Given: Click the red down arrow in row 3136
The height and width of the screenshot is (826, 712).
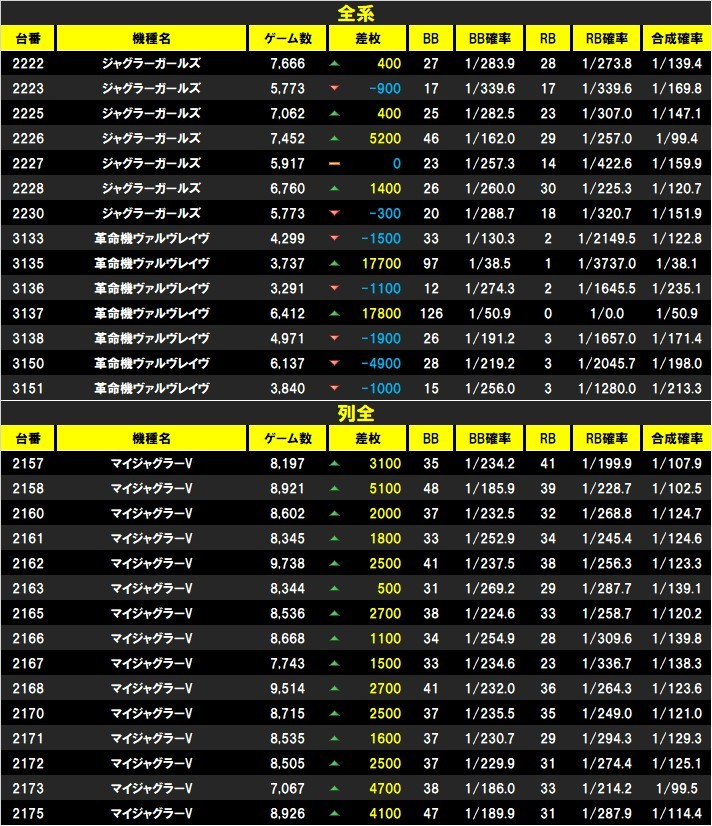Looking at the screenshot, I should pos(334,289).
